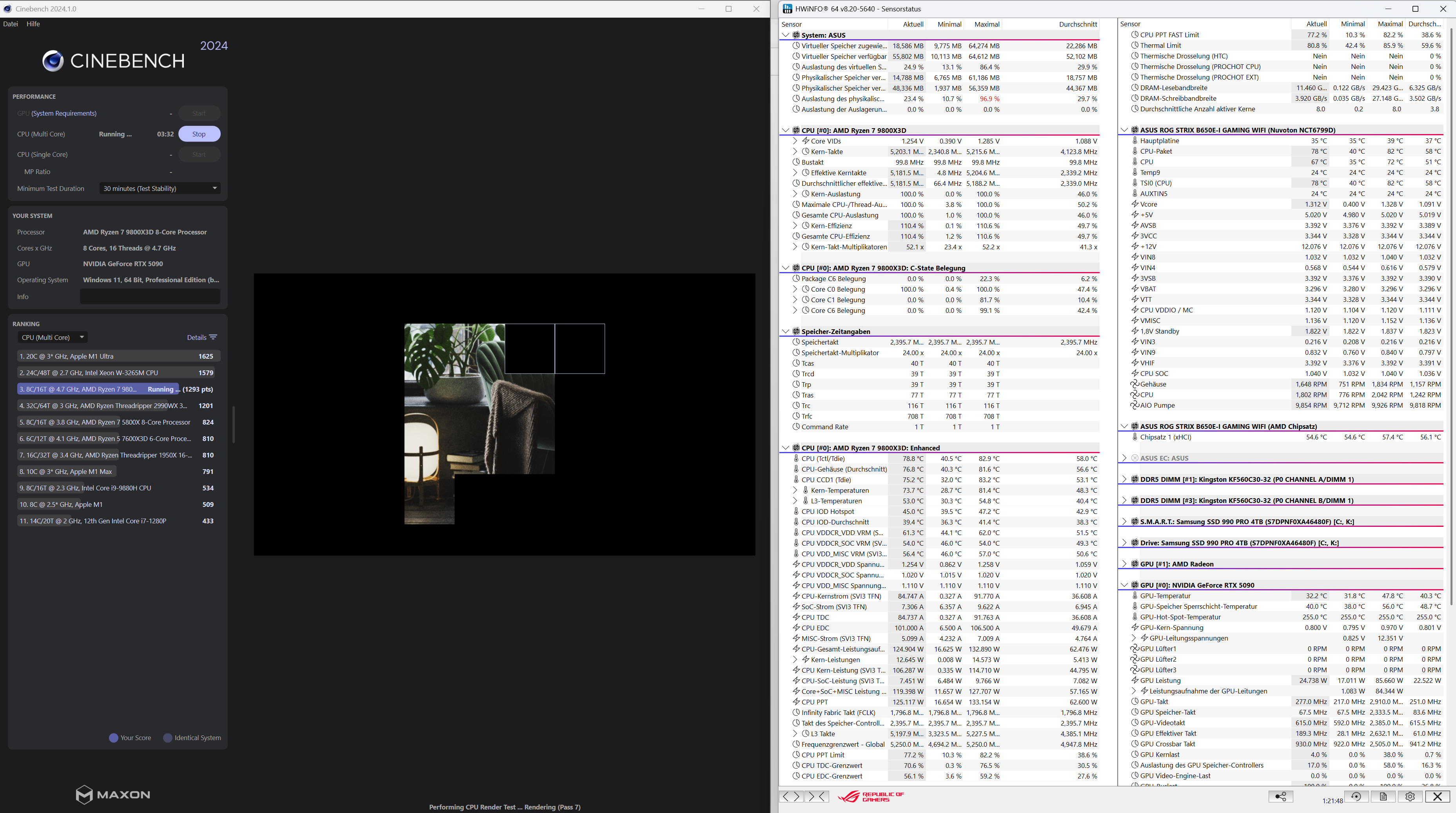The height and width of the screenshot is (813, 1456).
Task: Close sensors with the bottom X button
Action: (1437, 796)
